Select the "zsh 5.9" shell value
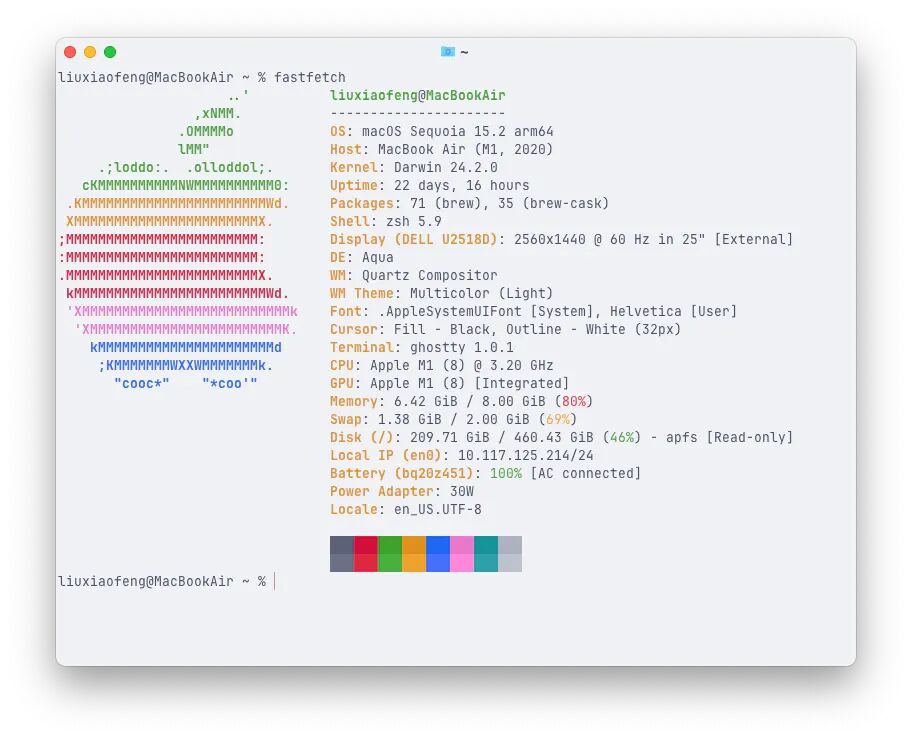 pyautogui.click(x=414, y=222)
